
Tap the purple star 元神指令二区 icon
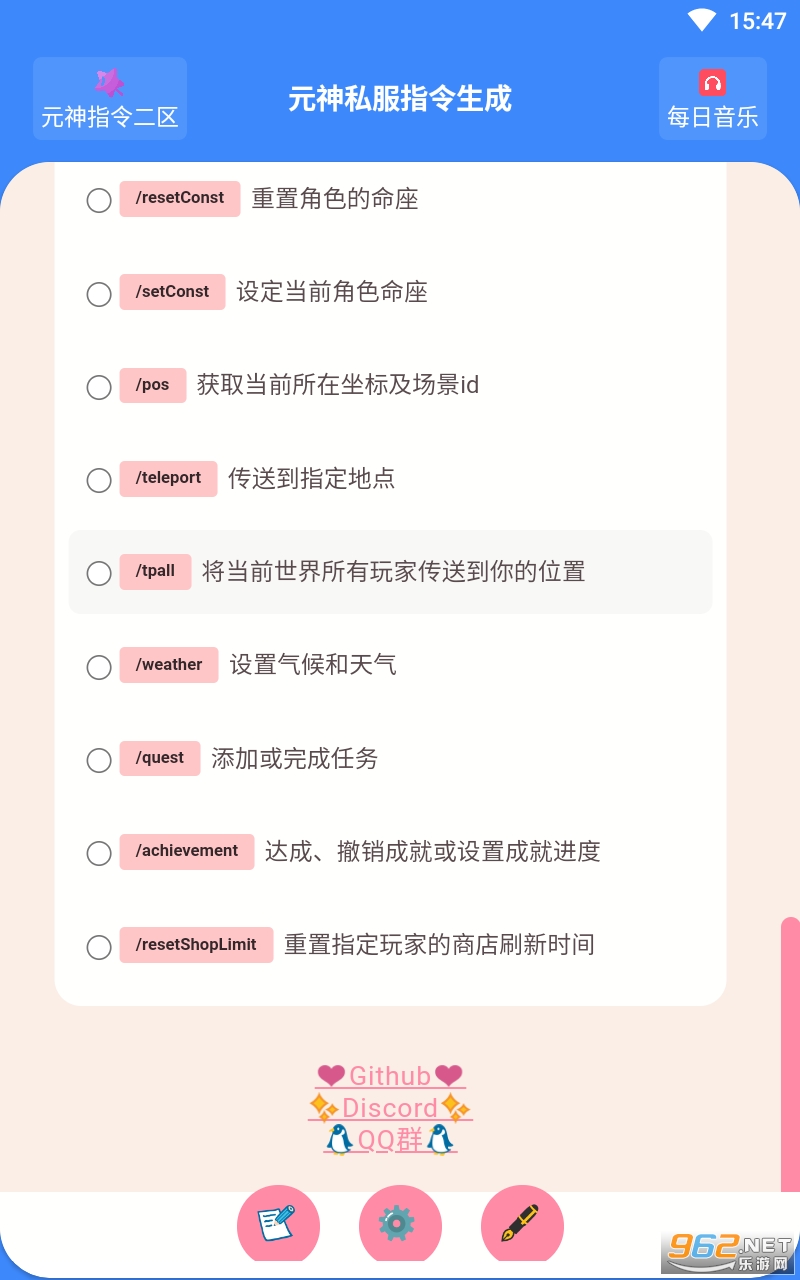pyautogui.click(x=109, y=84)
